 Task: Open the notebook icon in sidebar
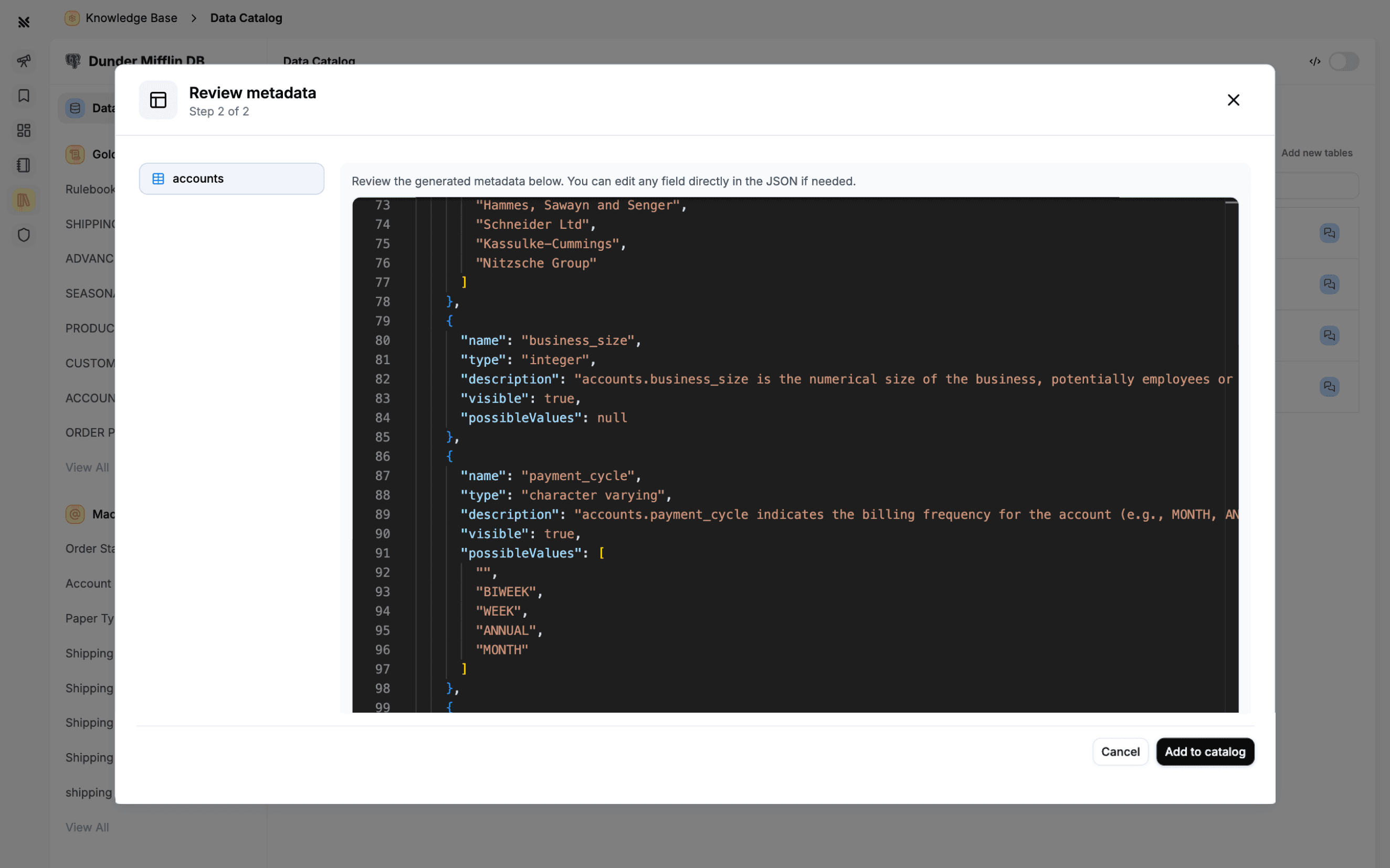pyautogui.click(x=24, y=165)
